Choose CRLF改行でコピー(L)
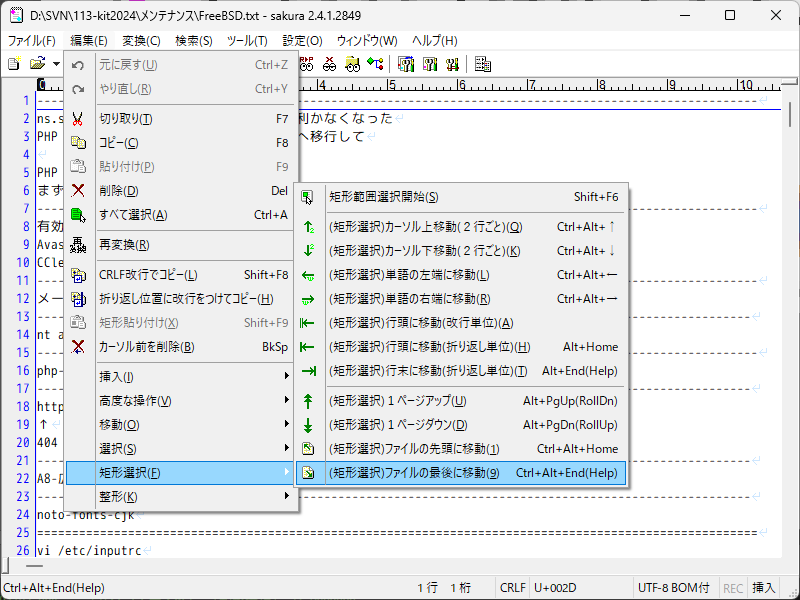 (182, 275)
